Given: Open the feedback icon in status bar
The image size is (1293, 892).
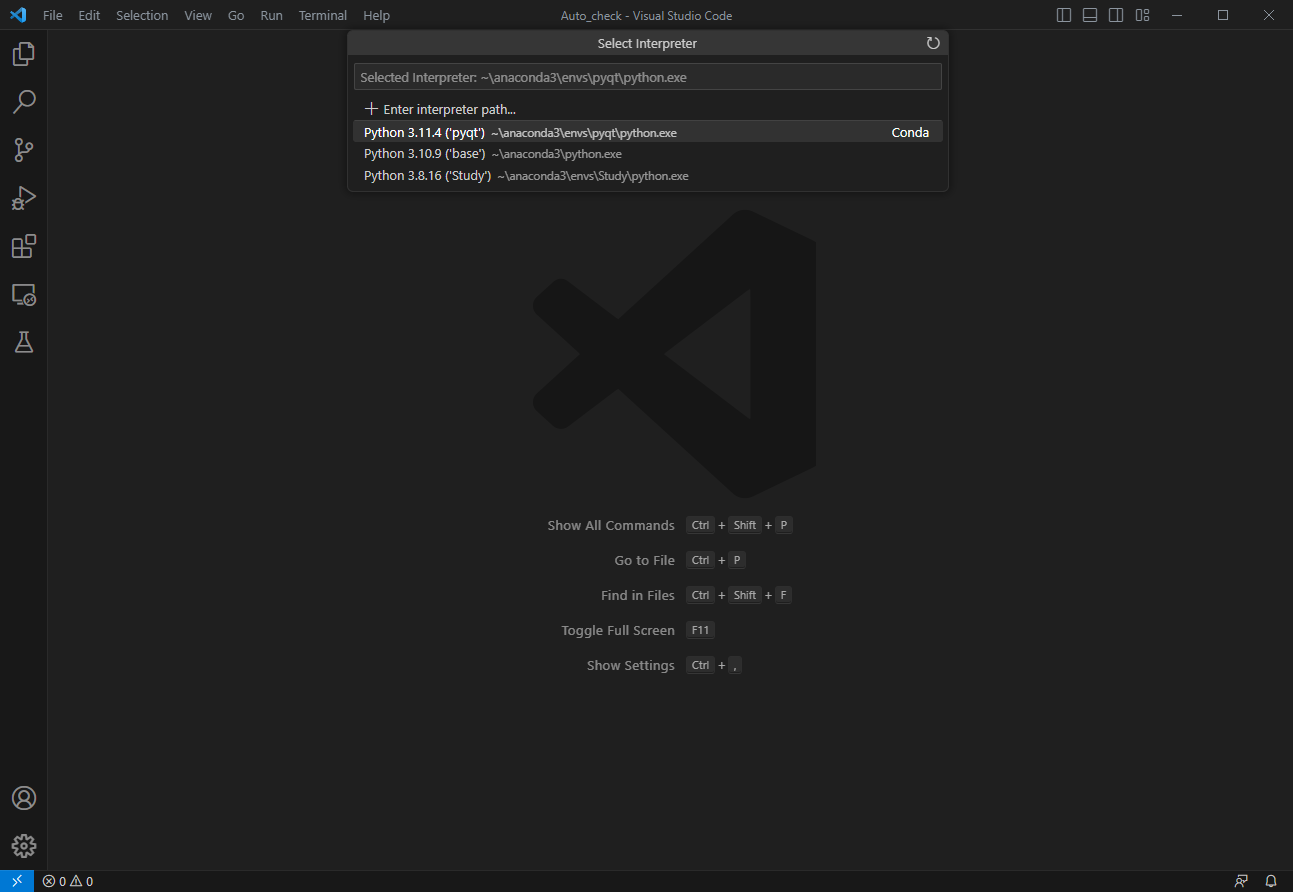Looking at the screenshot, I should [1241, 881].
